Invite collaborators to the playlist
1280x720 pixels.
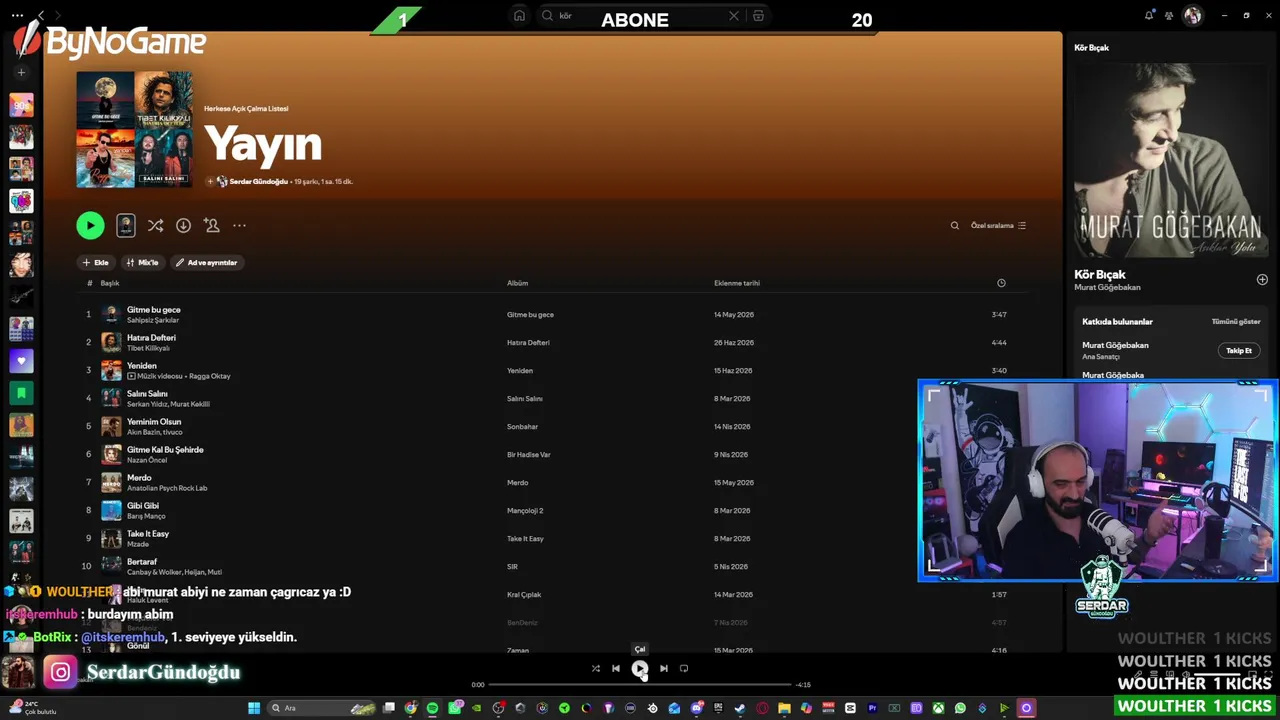211,226
